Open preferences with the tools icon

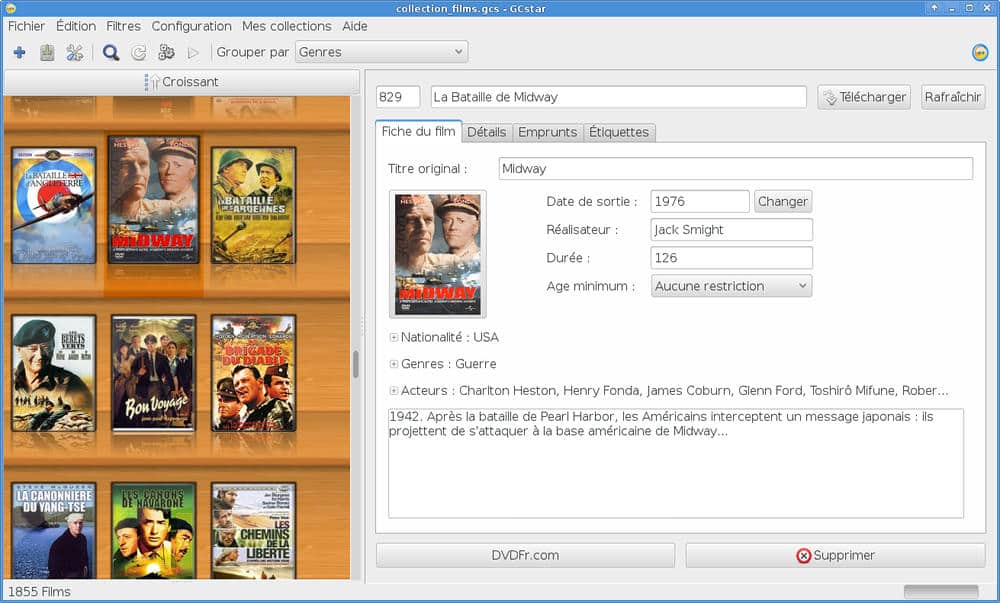75,52
